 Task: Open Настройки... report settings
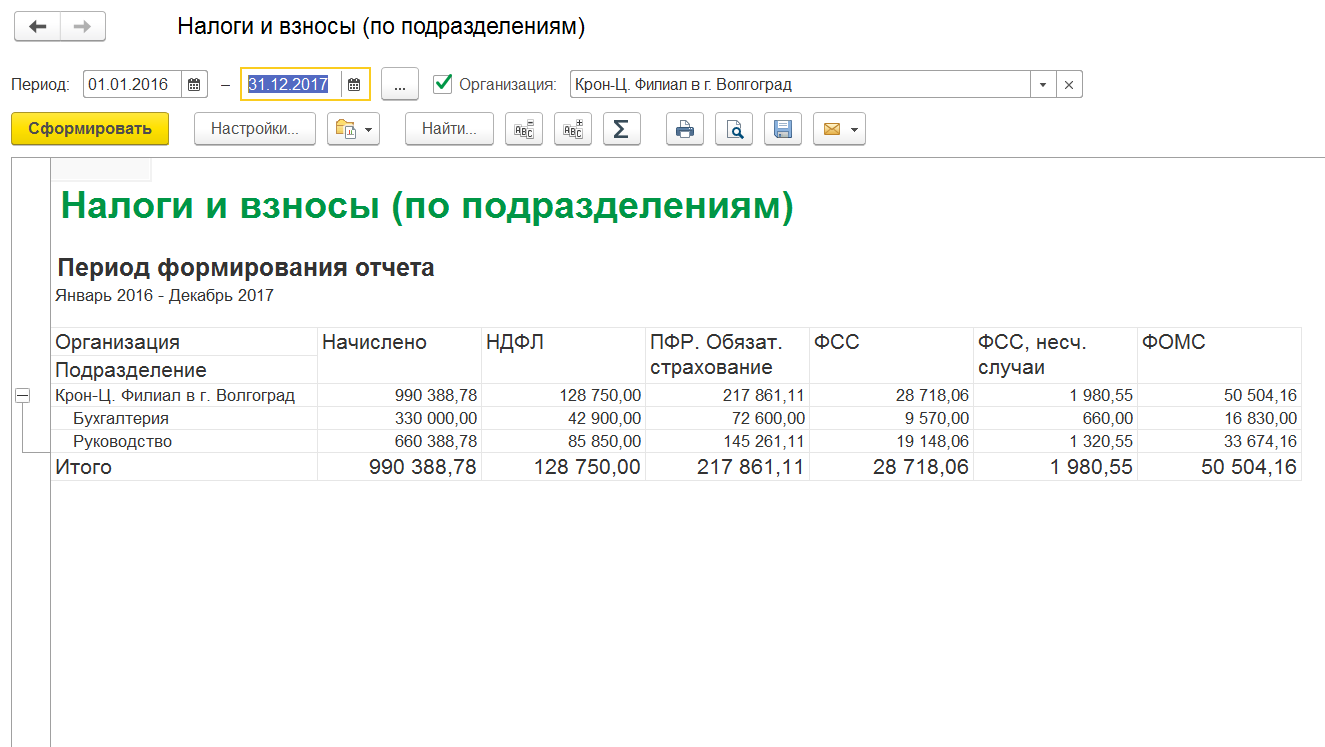[x=255, y=128]
